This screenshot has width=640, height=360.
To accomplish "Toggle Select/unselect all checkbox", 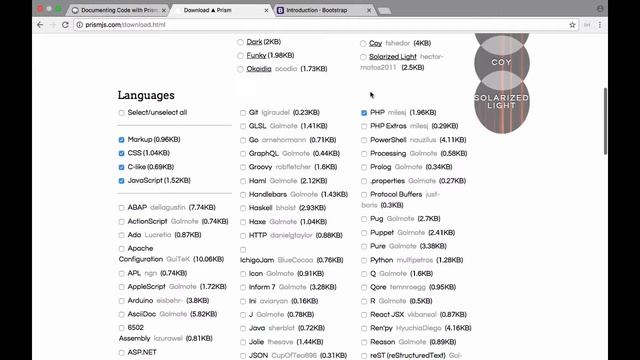I will tap(121, 113).
